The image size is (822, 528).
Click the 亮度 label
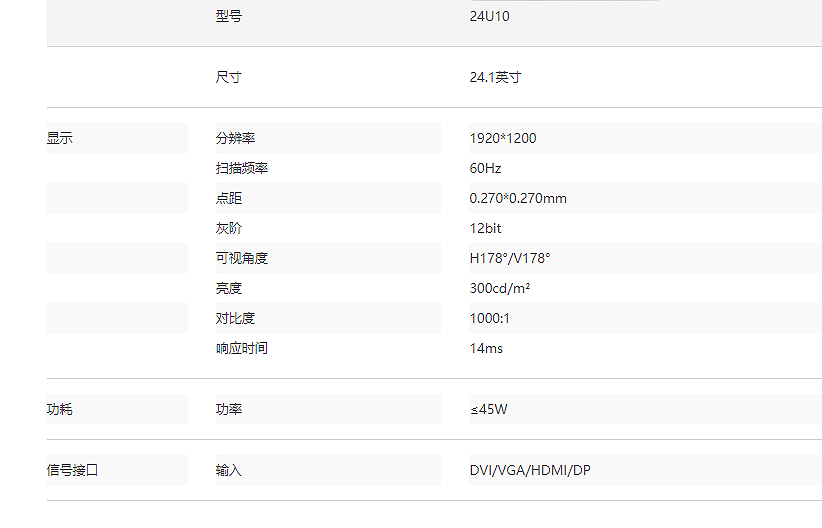[229, 288]
